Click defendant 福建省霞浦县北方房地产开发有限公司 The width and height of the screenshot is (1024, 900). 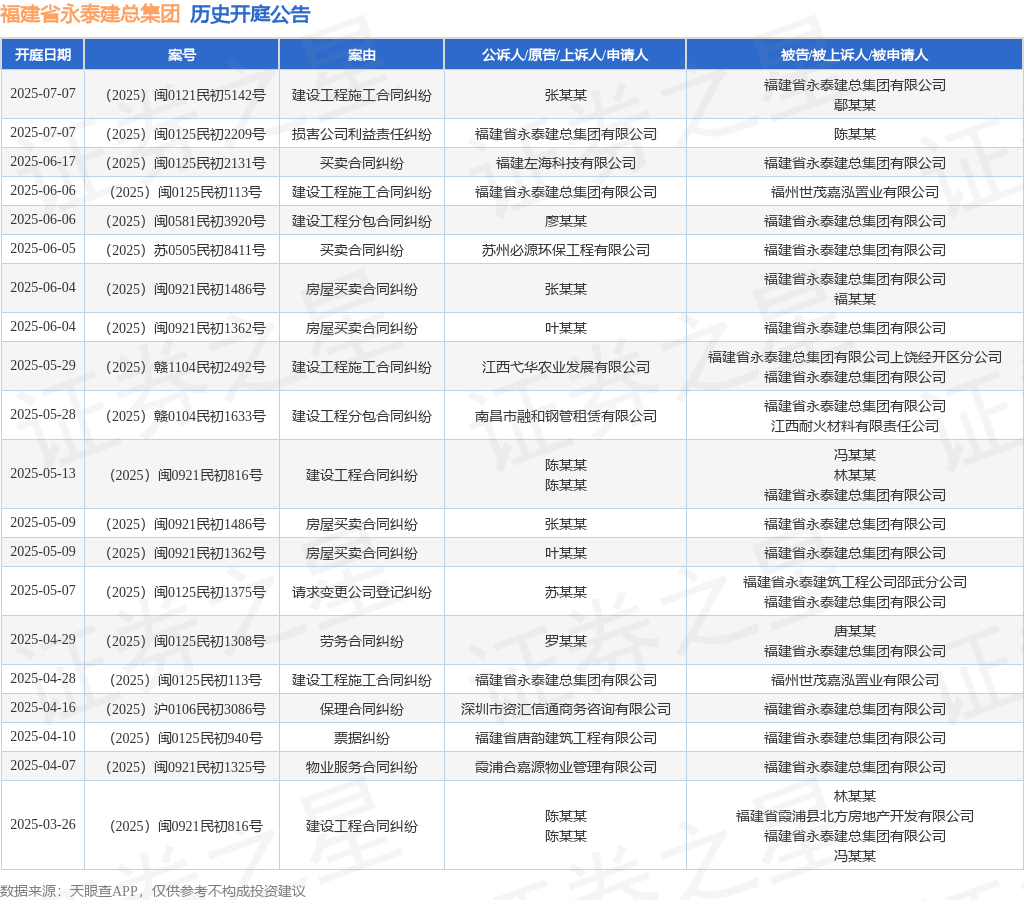click(x=855, y=816)
